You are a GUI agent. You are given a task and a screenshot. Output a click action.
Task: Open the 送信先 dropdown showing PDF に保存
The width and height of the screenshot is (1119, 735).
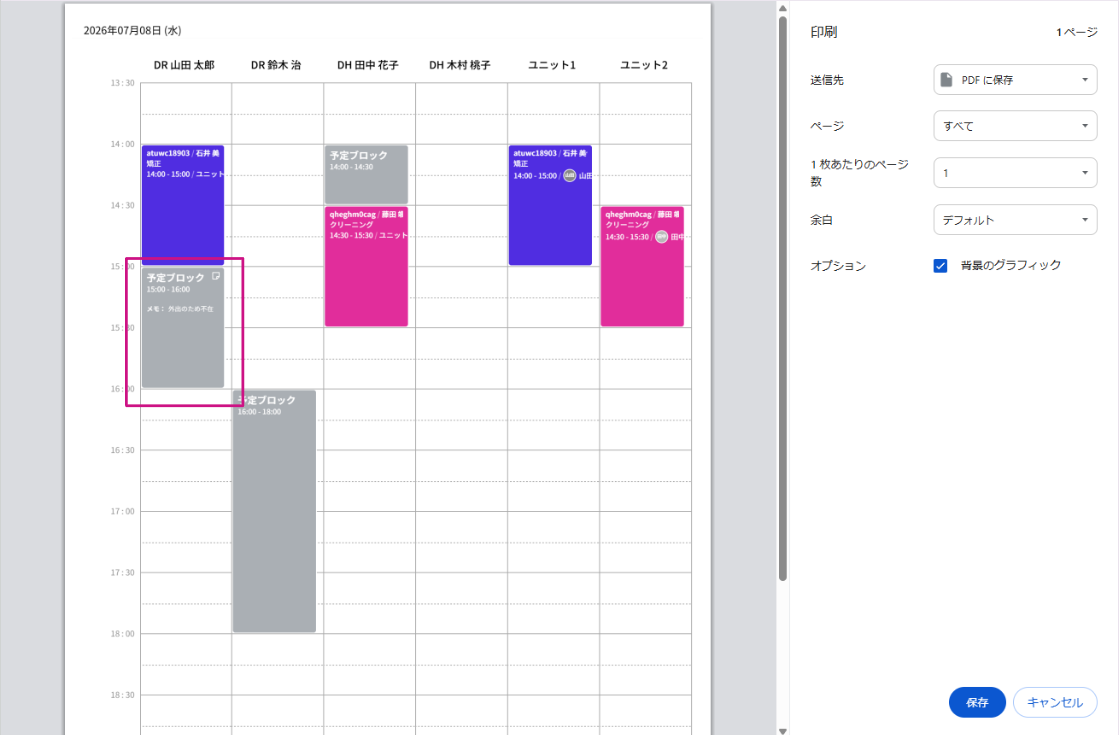1015,80
